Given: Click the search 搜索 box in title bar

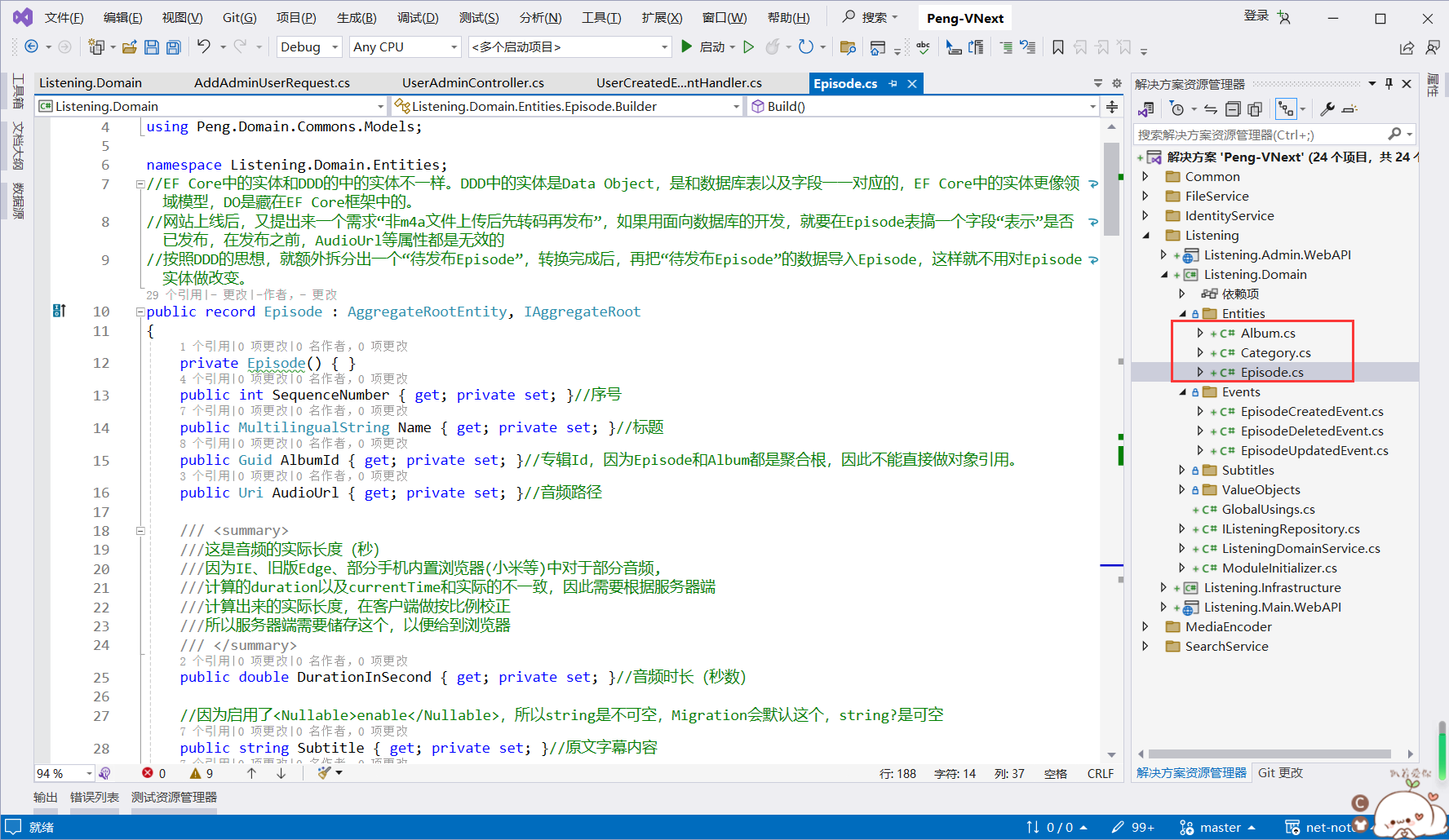Looking at the screenshot, I should (871, 17).
